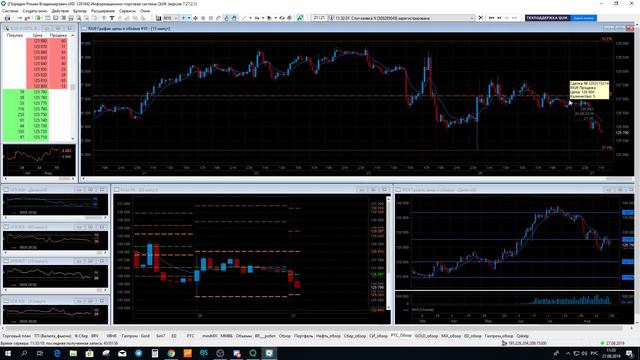Viewport: 640px width, 360px height.
Task: Expand the notification message dropdown
Action: point(472,18)
